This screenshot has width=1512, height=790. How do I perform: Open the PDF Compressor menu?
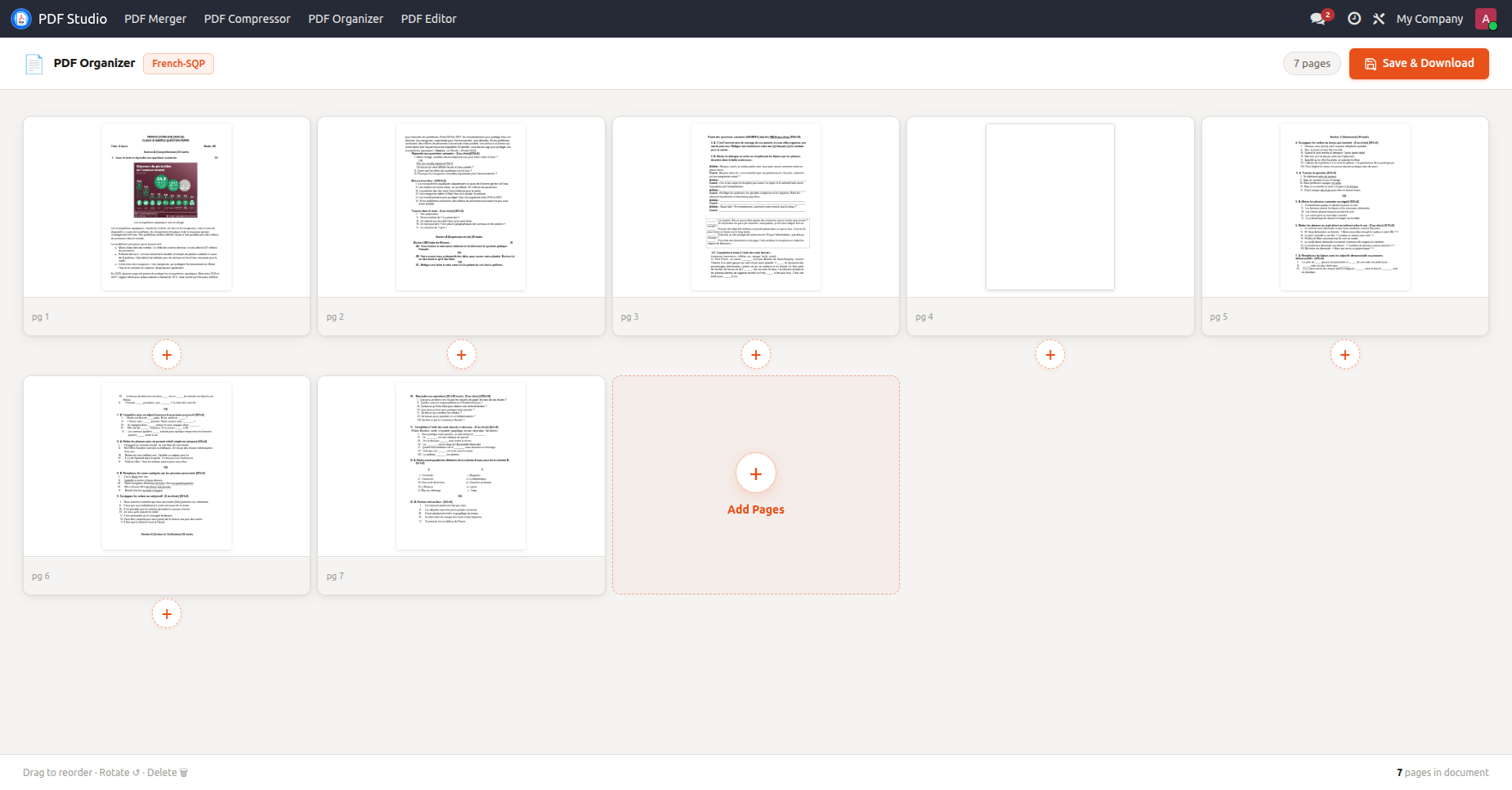(247, 19)
